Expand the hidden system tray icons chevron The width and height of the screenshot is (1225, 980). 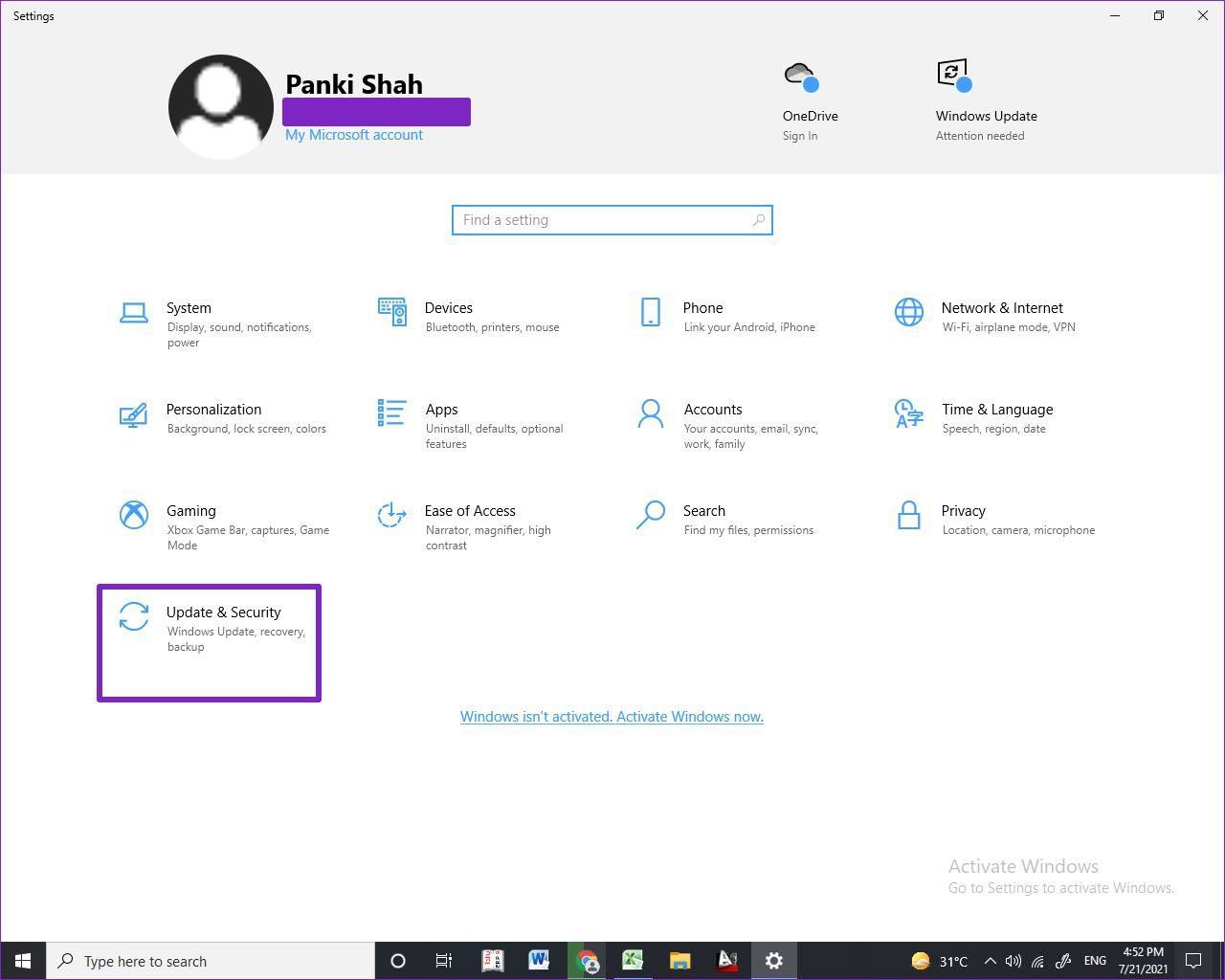990,961
